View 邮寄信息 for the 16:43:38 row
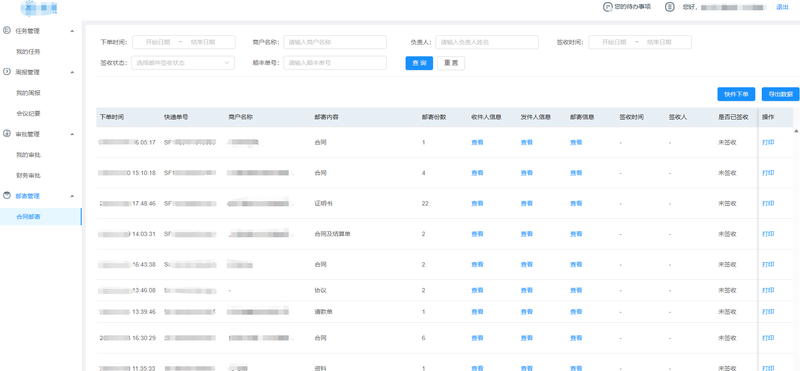Viewport: 800px width, 371px height. (576, 264)
